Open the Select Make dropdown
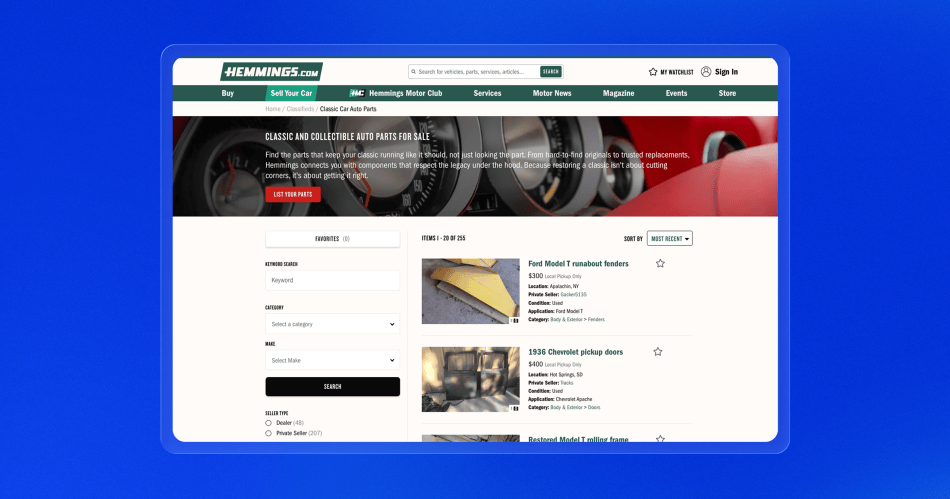The height and width of the screenshot is (499, 950). (x=333, y=360)
